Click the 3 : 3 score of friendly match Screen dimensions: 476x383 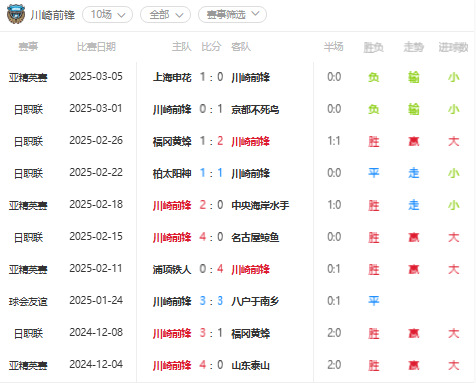(x=211, y=301)
